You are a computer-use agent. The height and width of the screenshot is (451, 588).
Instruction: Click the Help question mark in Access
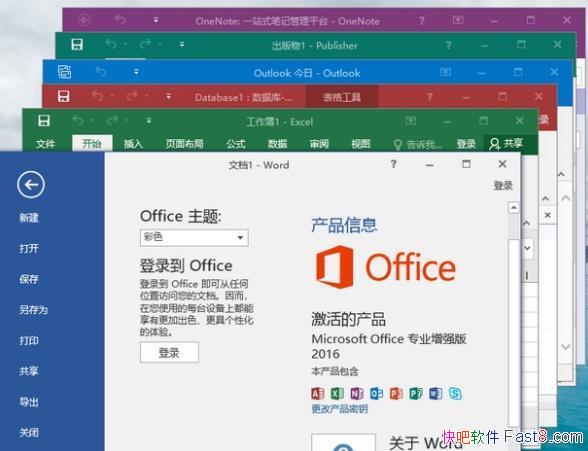pos(430,97)
